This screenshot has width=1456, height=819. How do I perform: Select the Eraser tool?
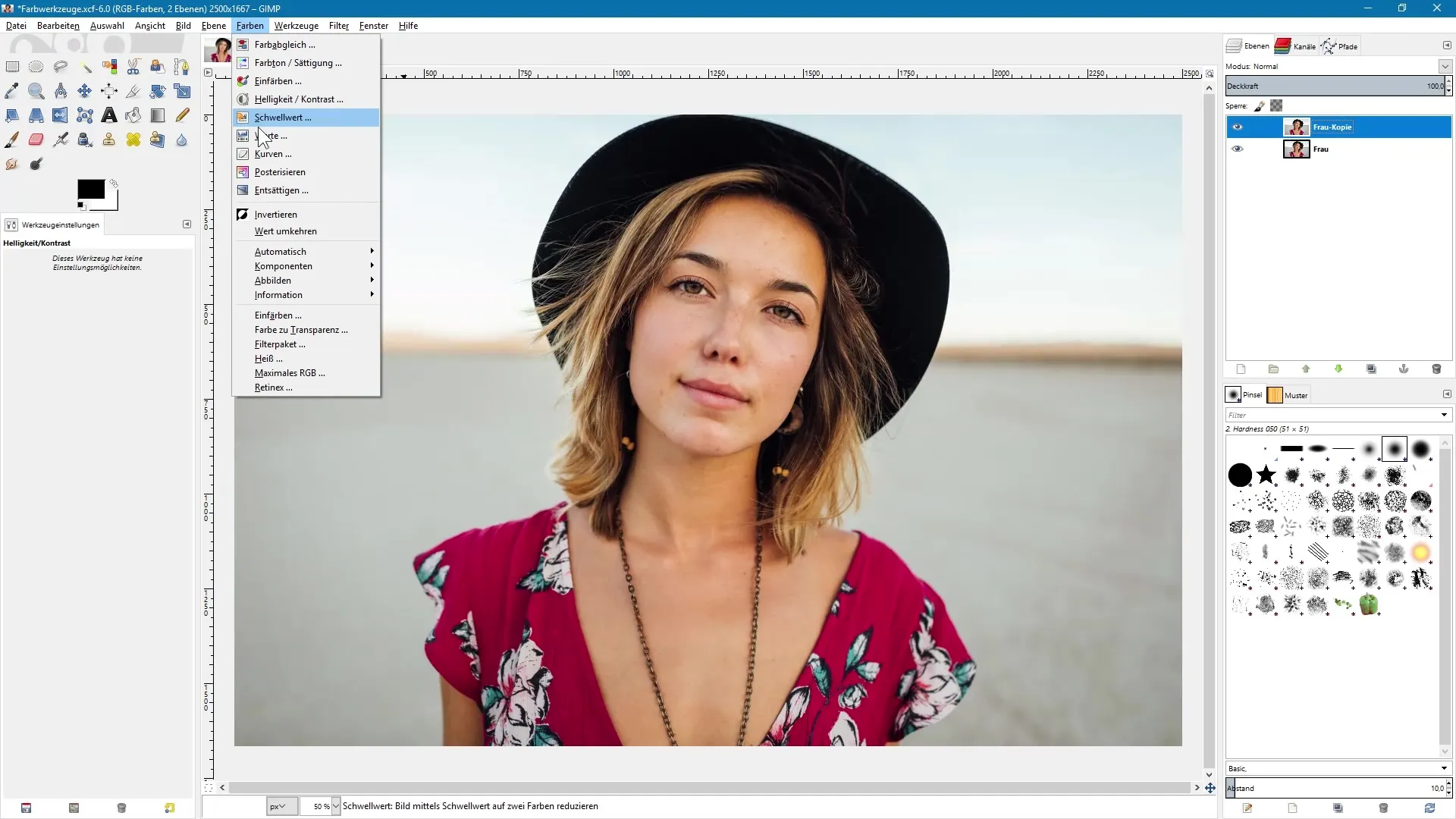tap(36, 140)
